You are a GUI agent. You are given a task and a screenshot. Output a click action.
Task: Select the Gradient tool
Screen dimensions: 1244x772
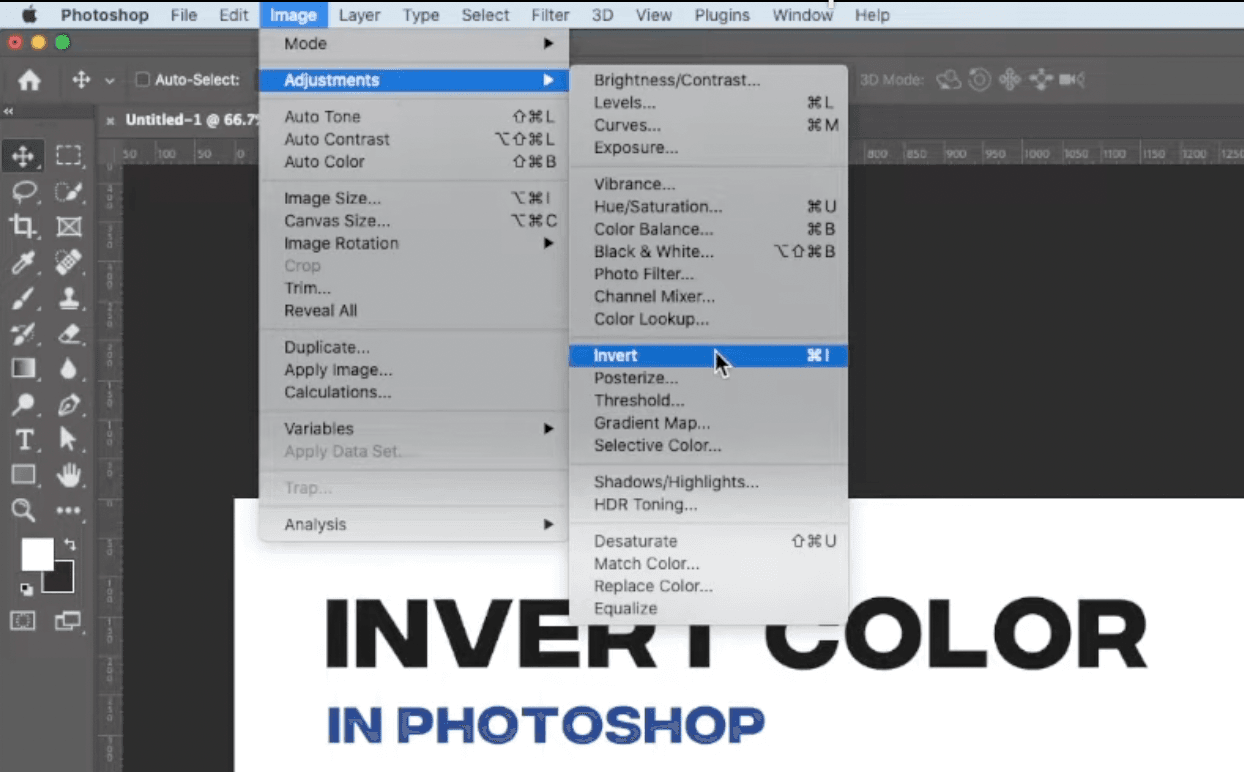[22, 369]
